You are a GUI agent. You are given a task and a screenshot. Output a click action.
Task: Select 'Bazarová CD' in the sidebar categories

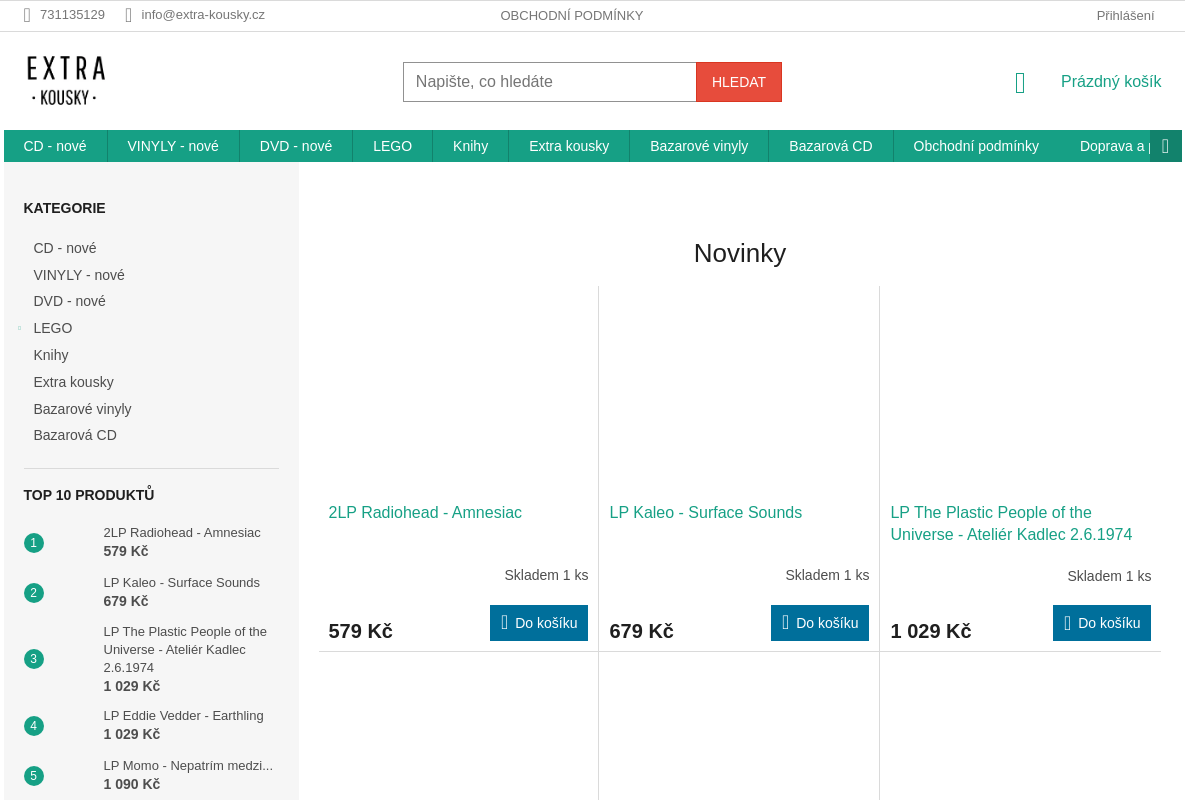click(75, 435)
